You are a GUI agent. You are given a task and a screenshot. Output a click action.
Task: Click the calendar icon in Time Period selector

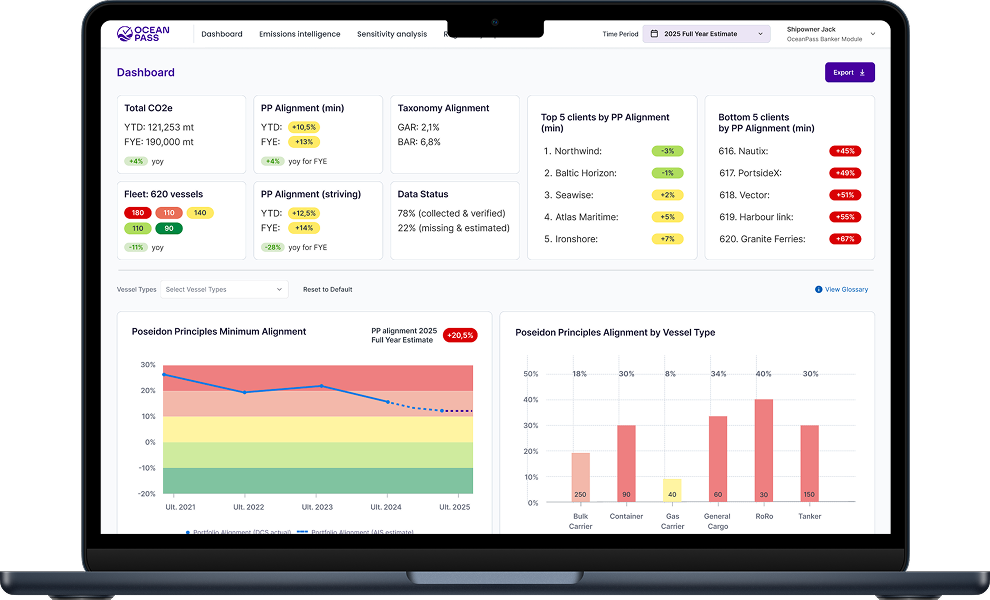click(x=655, y=34)
